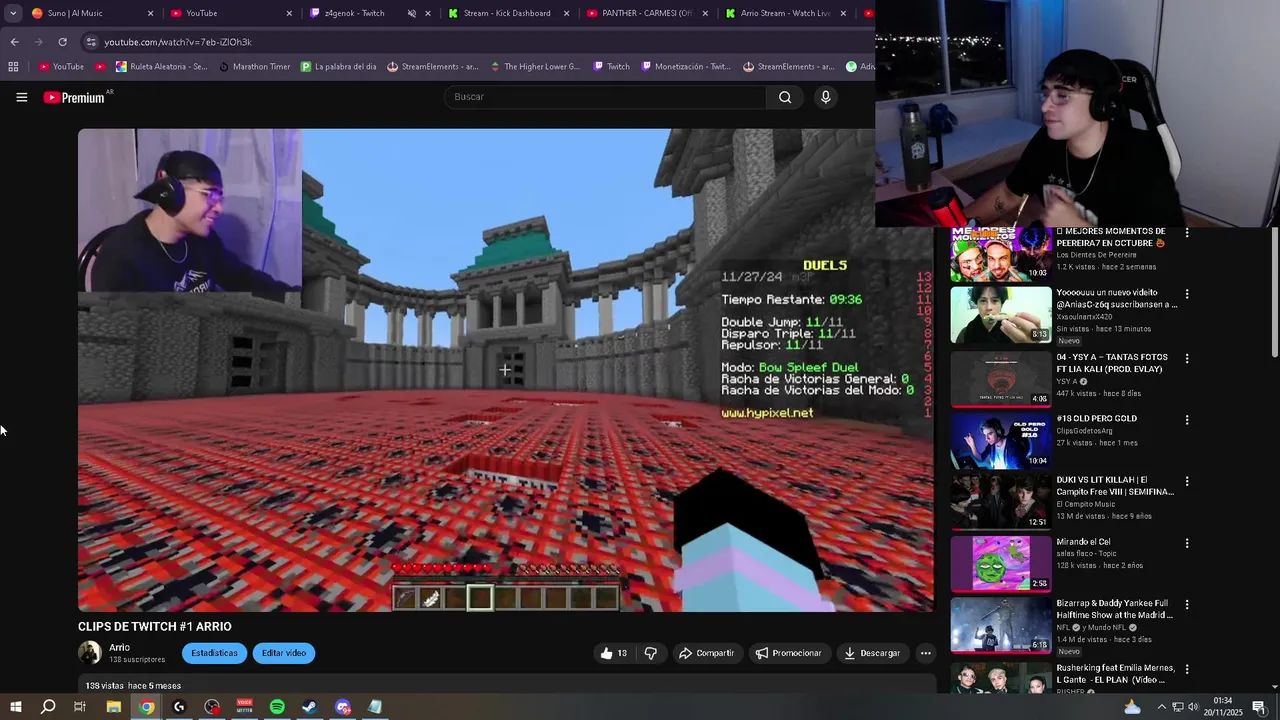Open the tab search dropdown arrow
1280x720 pixels.
[13, 13]
